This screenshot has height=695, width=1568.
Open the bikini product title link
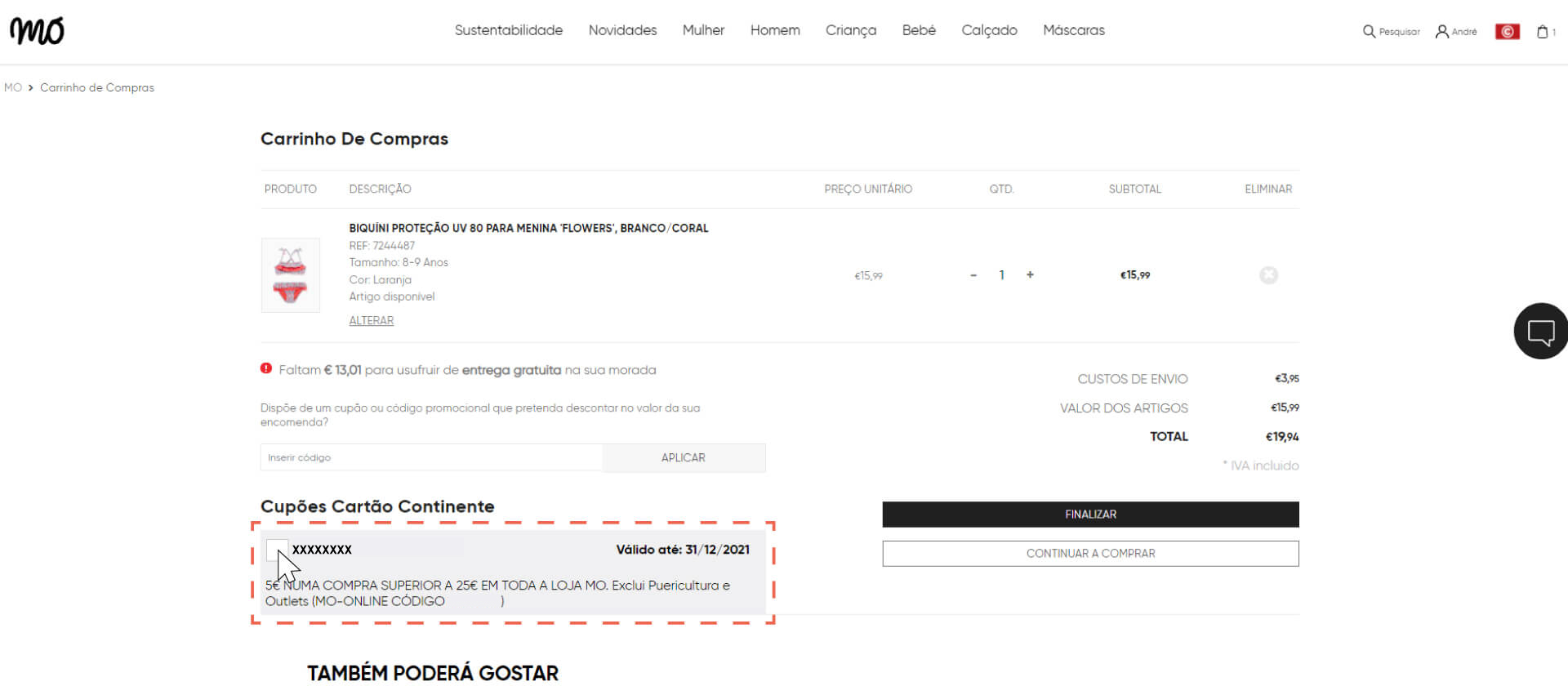[x=528, y=228]
